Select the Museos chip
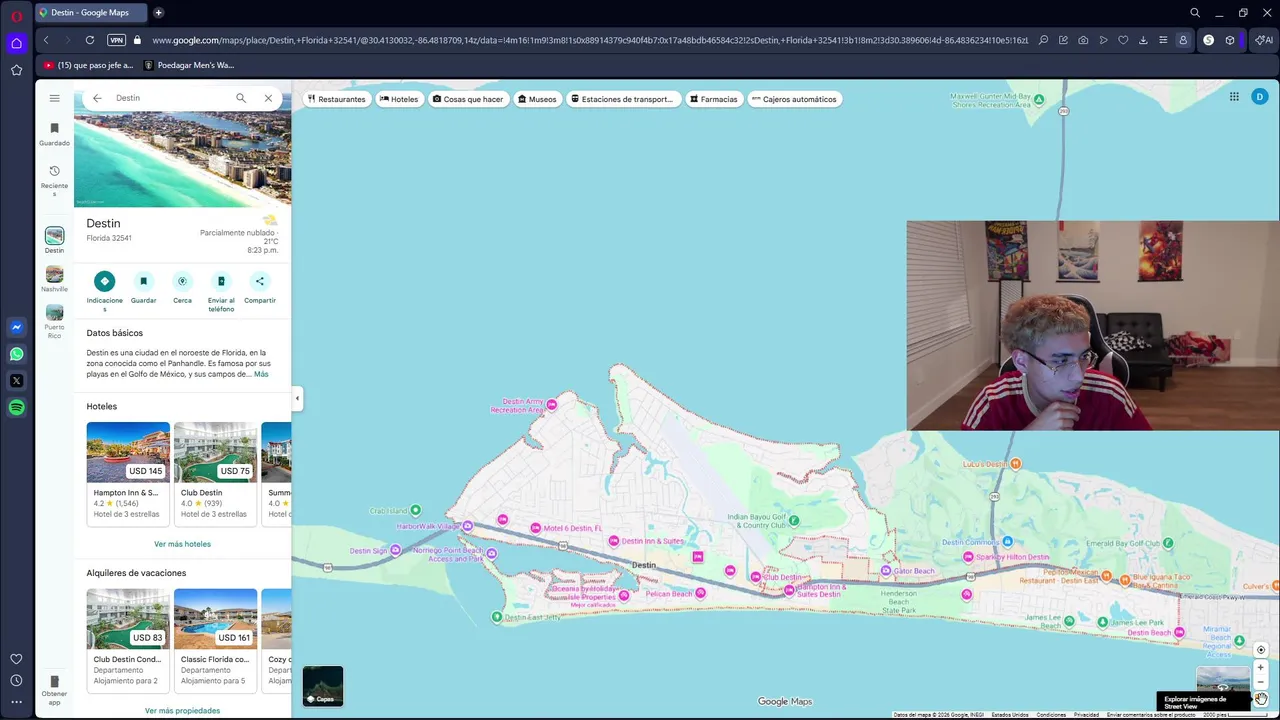This screenshot has width=1280, height=720. (x=537, y=99)
